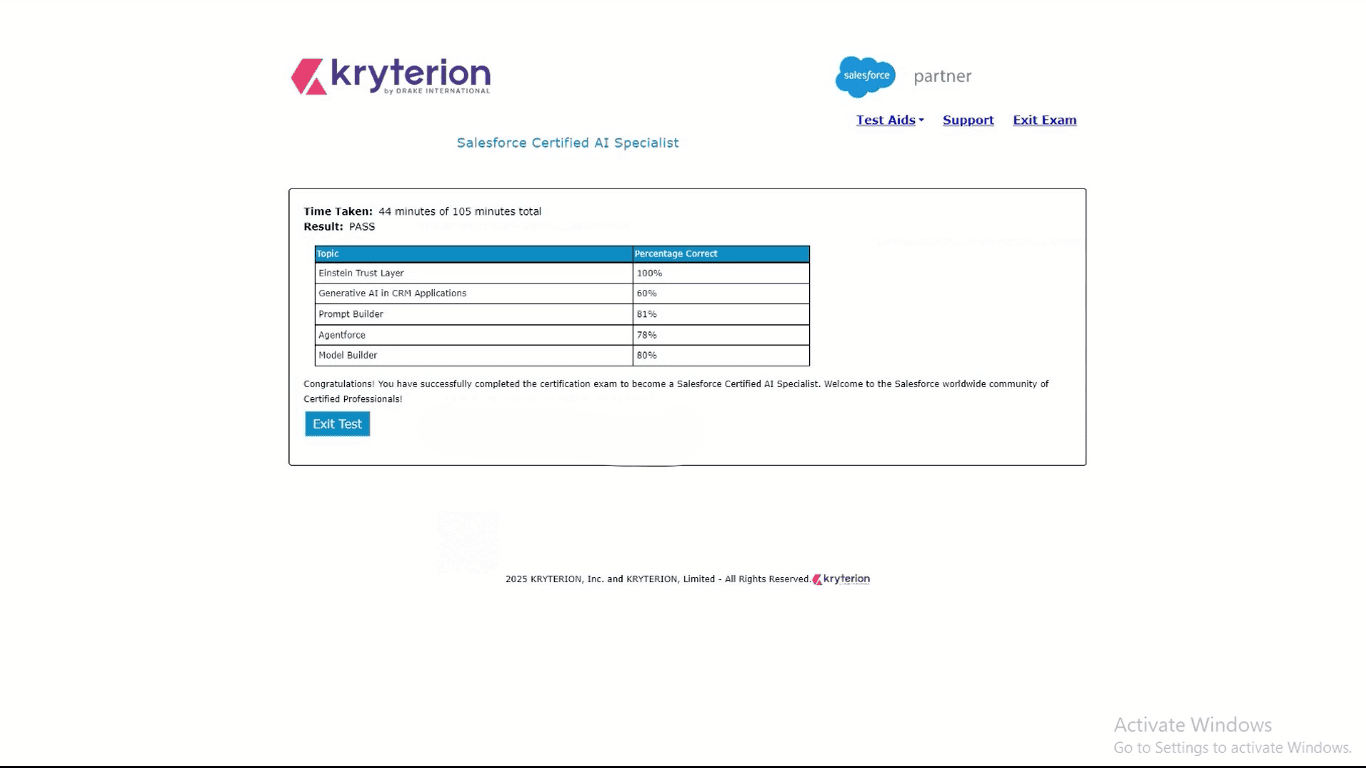Click the arrow next to Test Aids
The width and height of the screenshot is (1366, 768).
tap(921, 121)
